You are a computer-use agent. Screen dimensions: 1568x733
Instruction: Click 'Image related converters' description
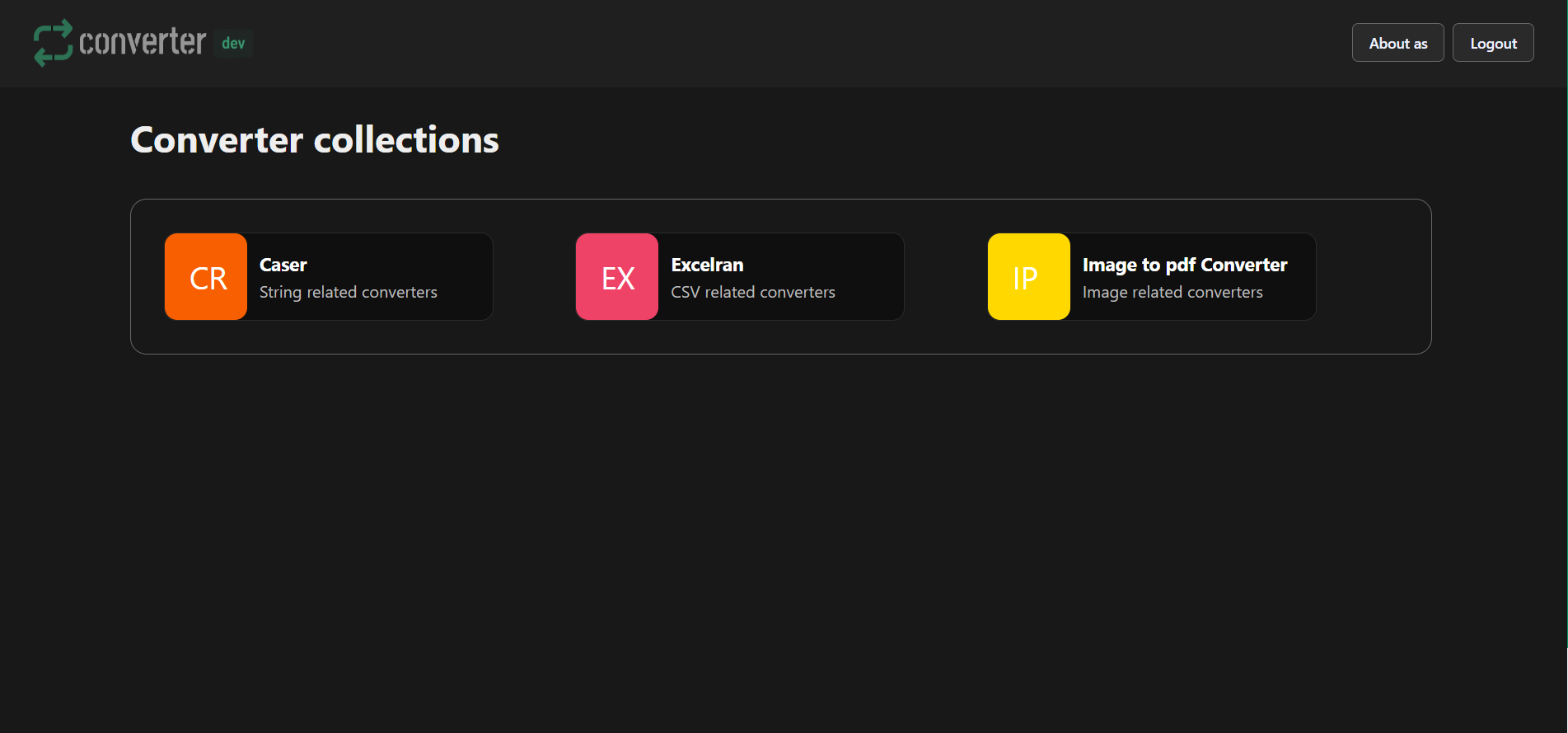pyautogui.click(x=1172, y=292)
